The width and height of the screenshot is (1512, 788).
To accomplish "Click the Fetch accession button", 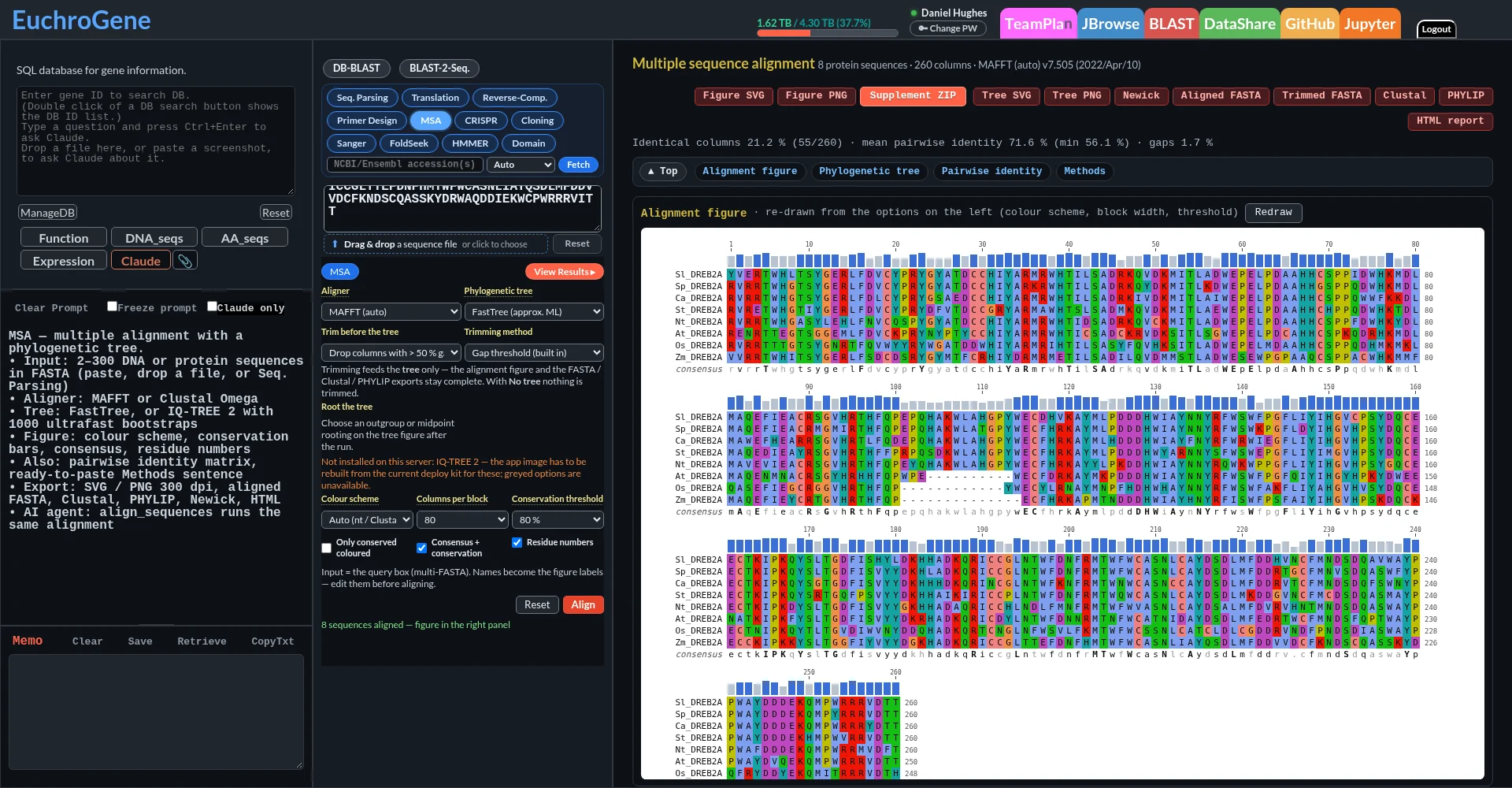I will [578, 165].
